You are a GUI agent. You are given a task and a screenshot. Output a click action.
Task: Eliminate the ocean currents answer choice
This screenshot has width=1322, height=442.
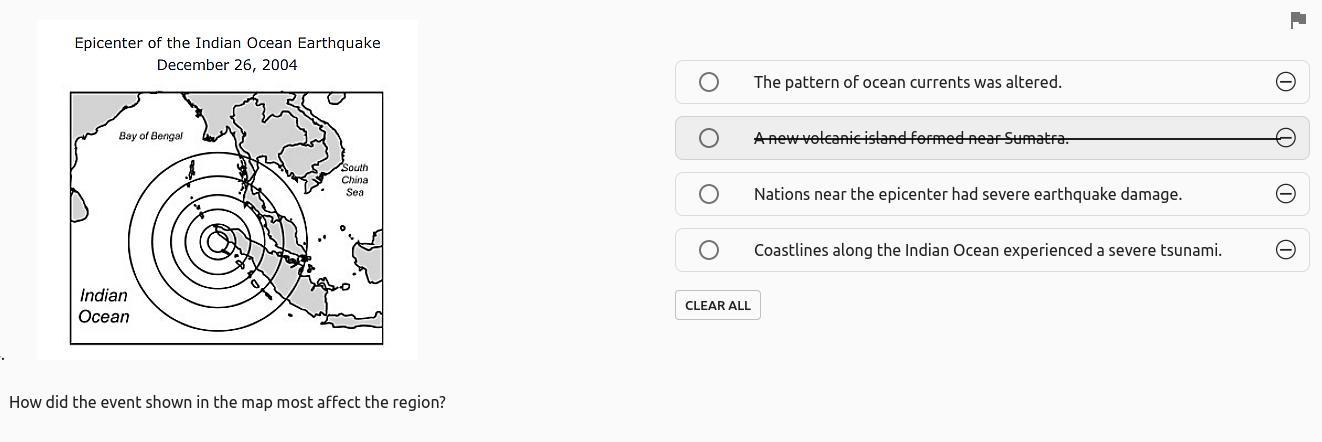coord(1286,82)
